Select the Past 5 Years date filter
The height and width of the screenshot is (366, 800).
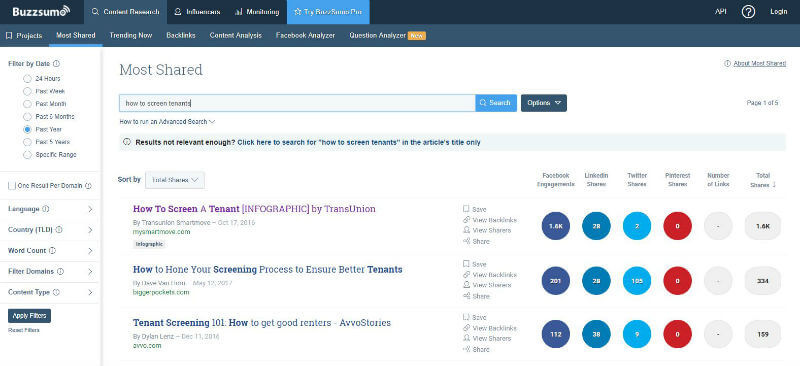click(x=28, y=142)
